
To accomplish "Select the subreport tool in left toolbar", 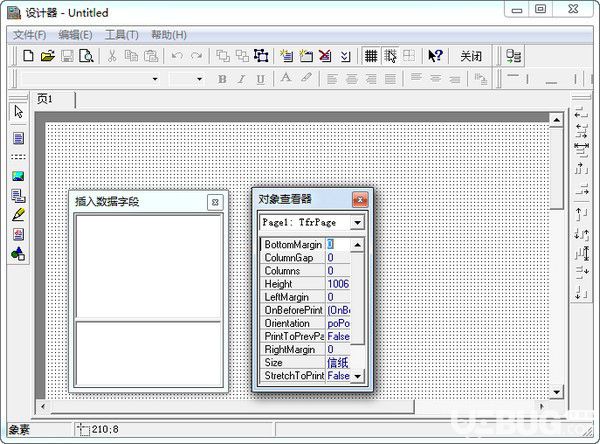I will pyautogui.click(x=18, y=196).
